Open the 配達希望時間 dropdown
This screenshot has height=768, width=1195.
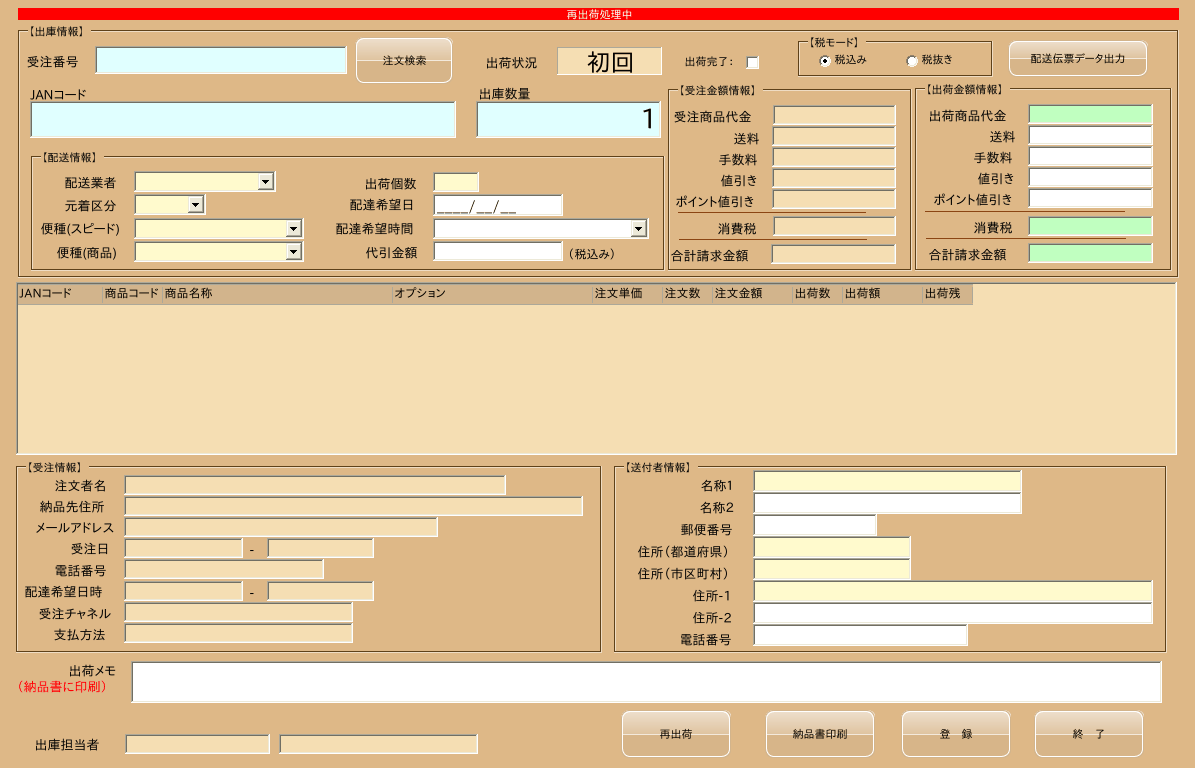pyautogui.click(x=639, y=229)
